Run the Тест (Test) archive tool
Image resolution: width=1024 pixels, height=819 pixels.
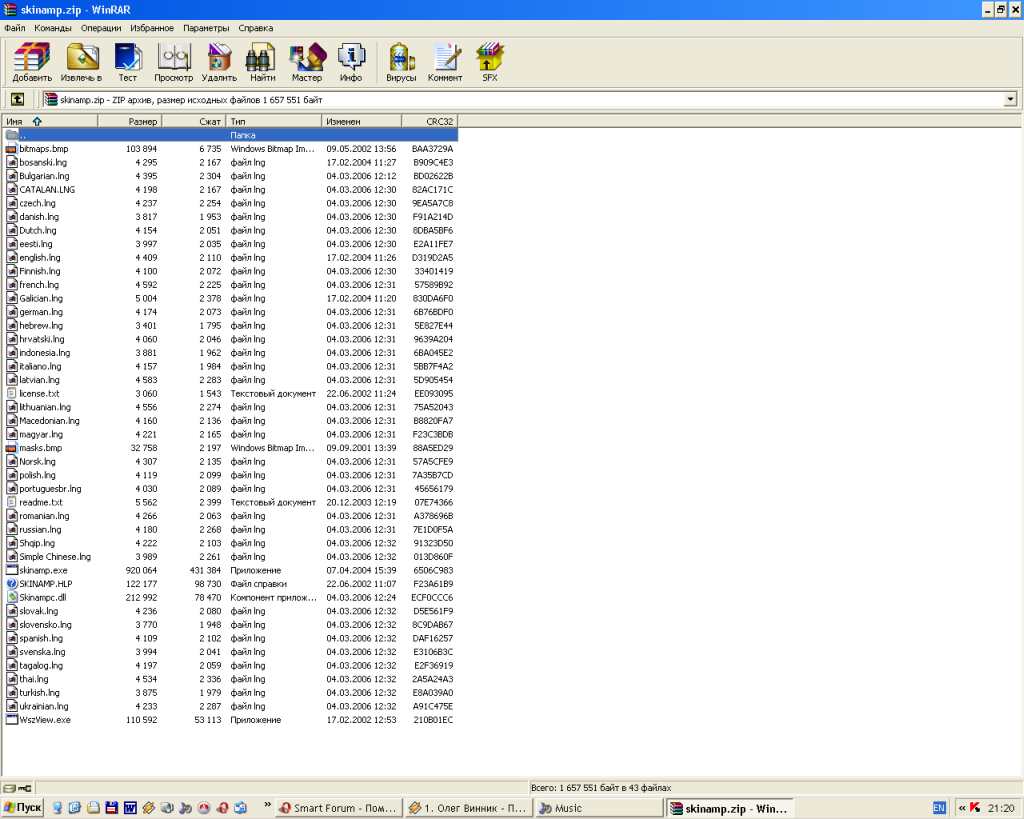pos(128,62)
